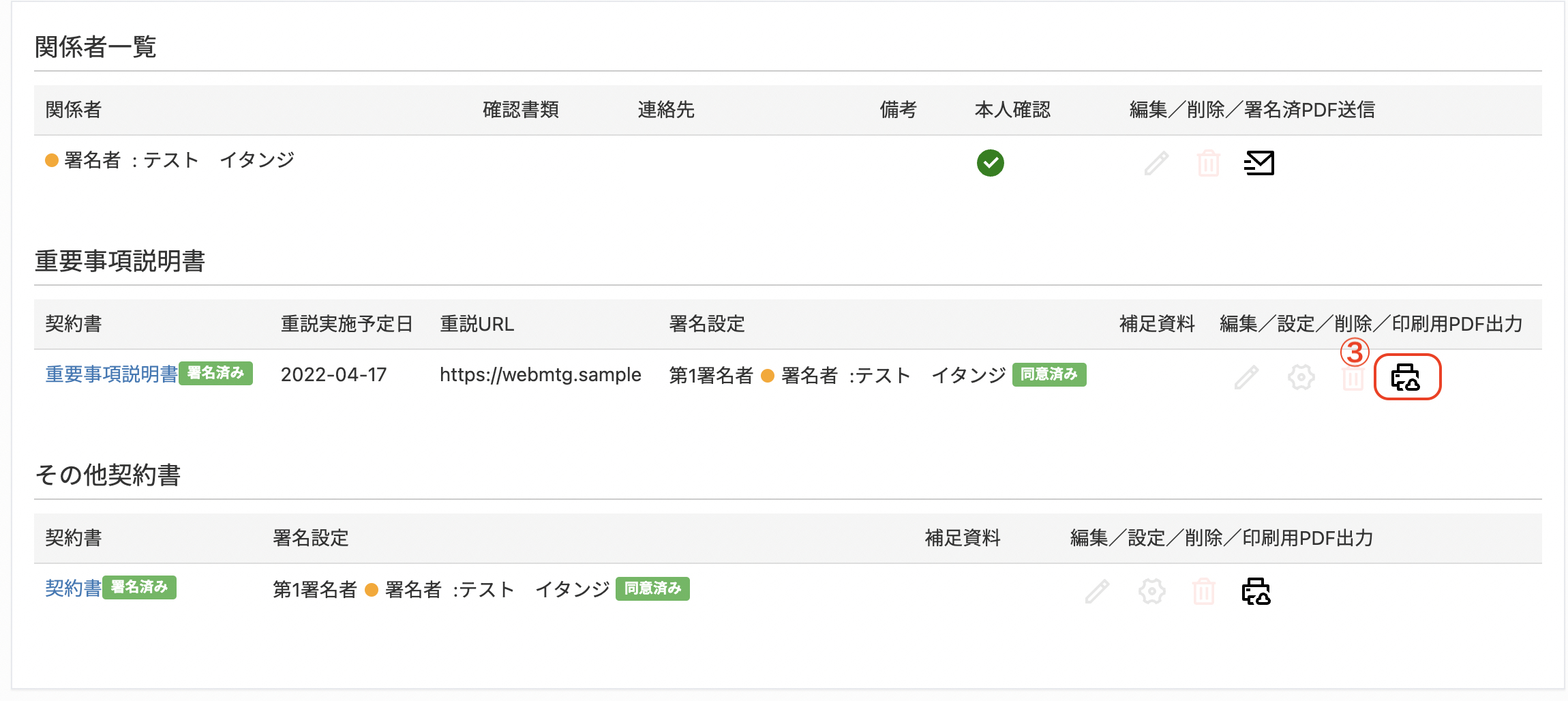
Task: Click the text 署名者 ：テスト イタンジ in 関係者一覧
Action: (x=179, y=160)
